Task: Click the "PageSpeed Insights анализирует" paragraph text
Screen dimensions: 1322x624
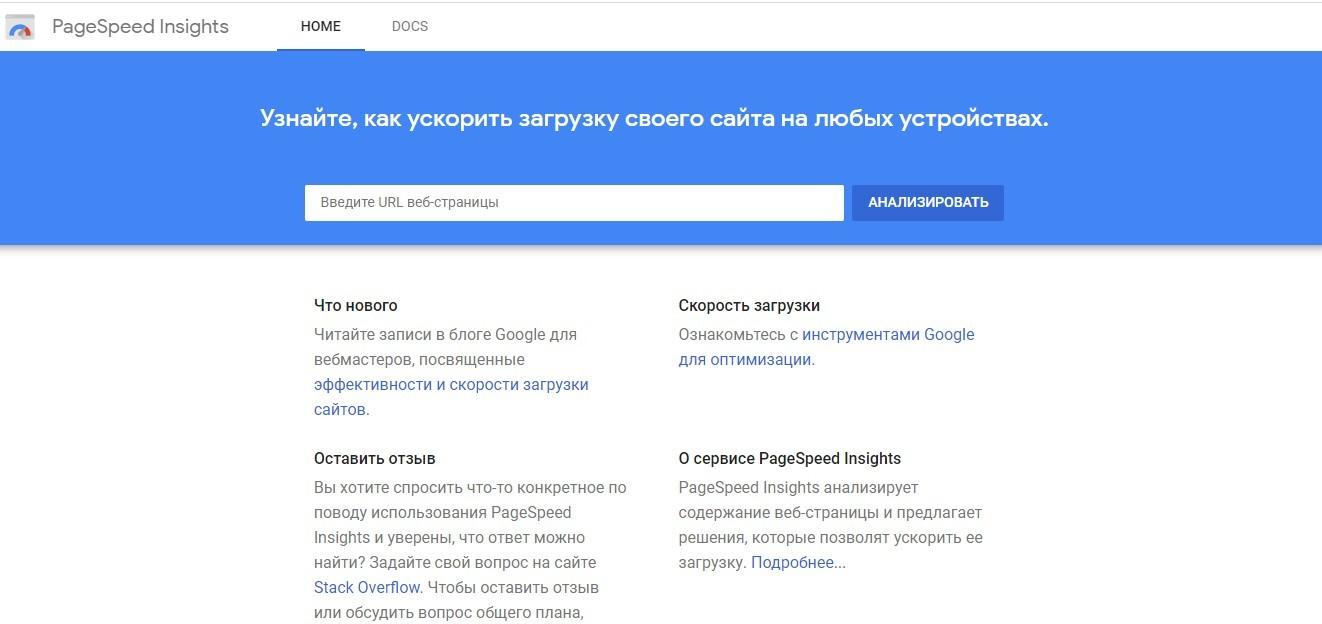Action: coord(798,488)
